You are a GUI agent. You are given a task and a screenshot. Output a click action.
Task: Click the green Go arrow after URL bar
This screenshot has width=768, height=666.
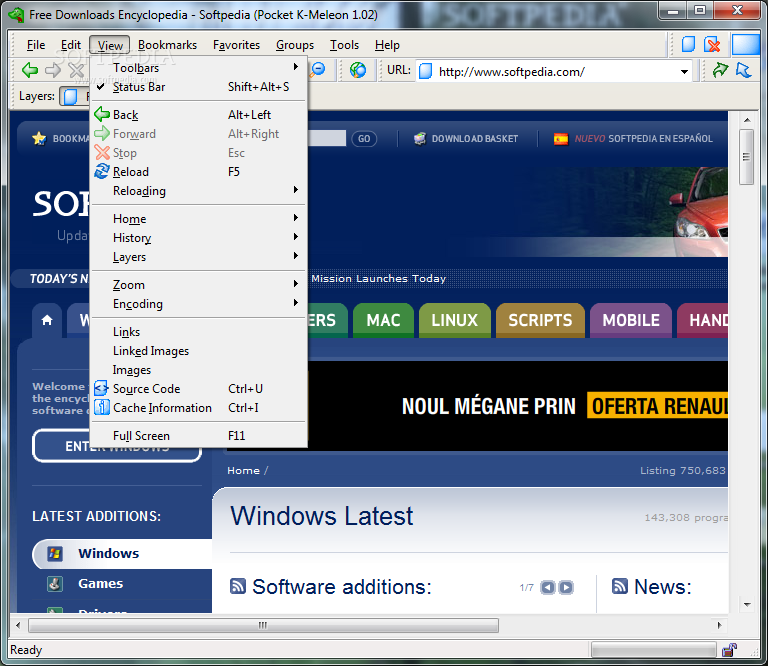(720, 71)
